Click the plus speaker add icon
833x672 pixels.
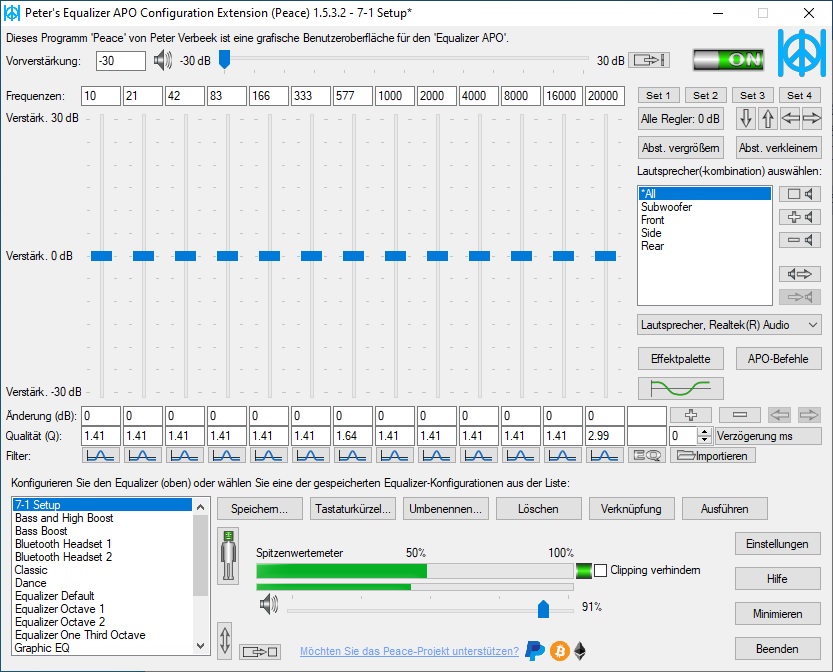(800, 217)
